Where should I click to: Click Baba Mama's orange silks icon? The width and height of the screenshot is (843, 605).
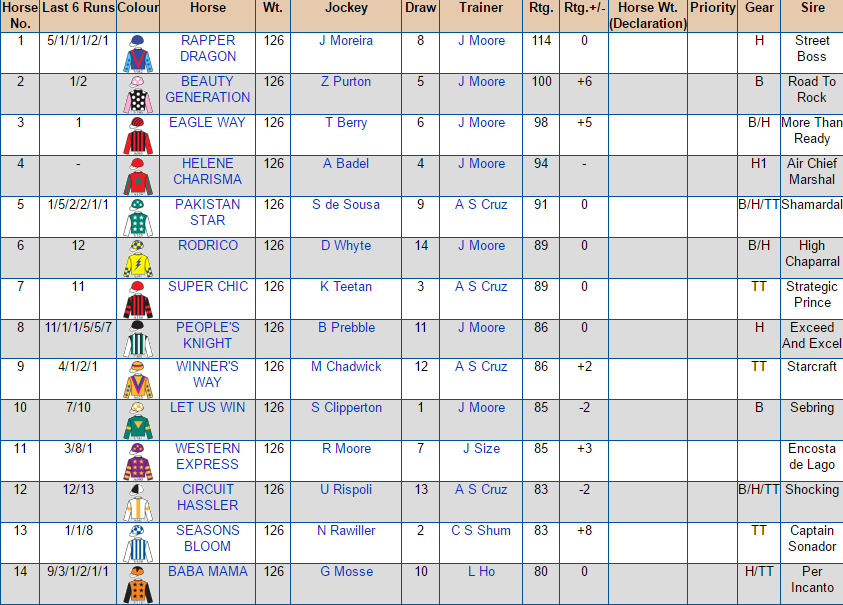[138, 585]
